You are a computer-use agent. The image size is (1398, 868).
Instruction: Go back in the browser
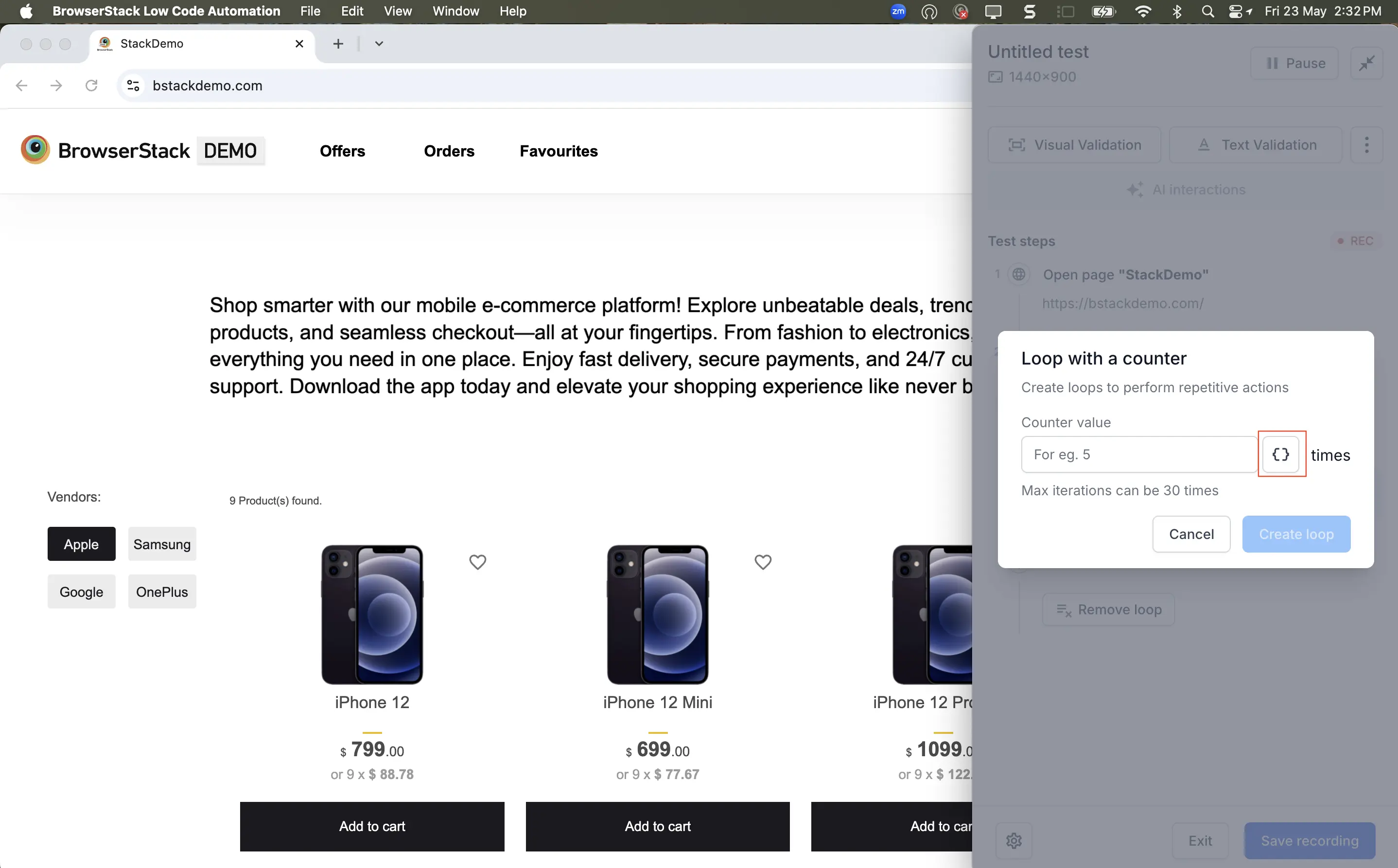(22, 86)
